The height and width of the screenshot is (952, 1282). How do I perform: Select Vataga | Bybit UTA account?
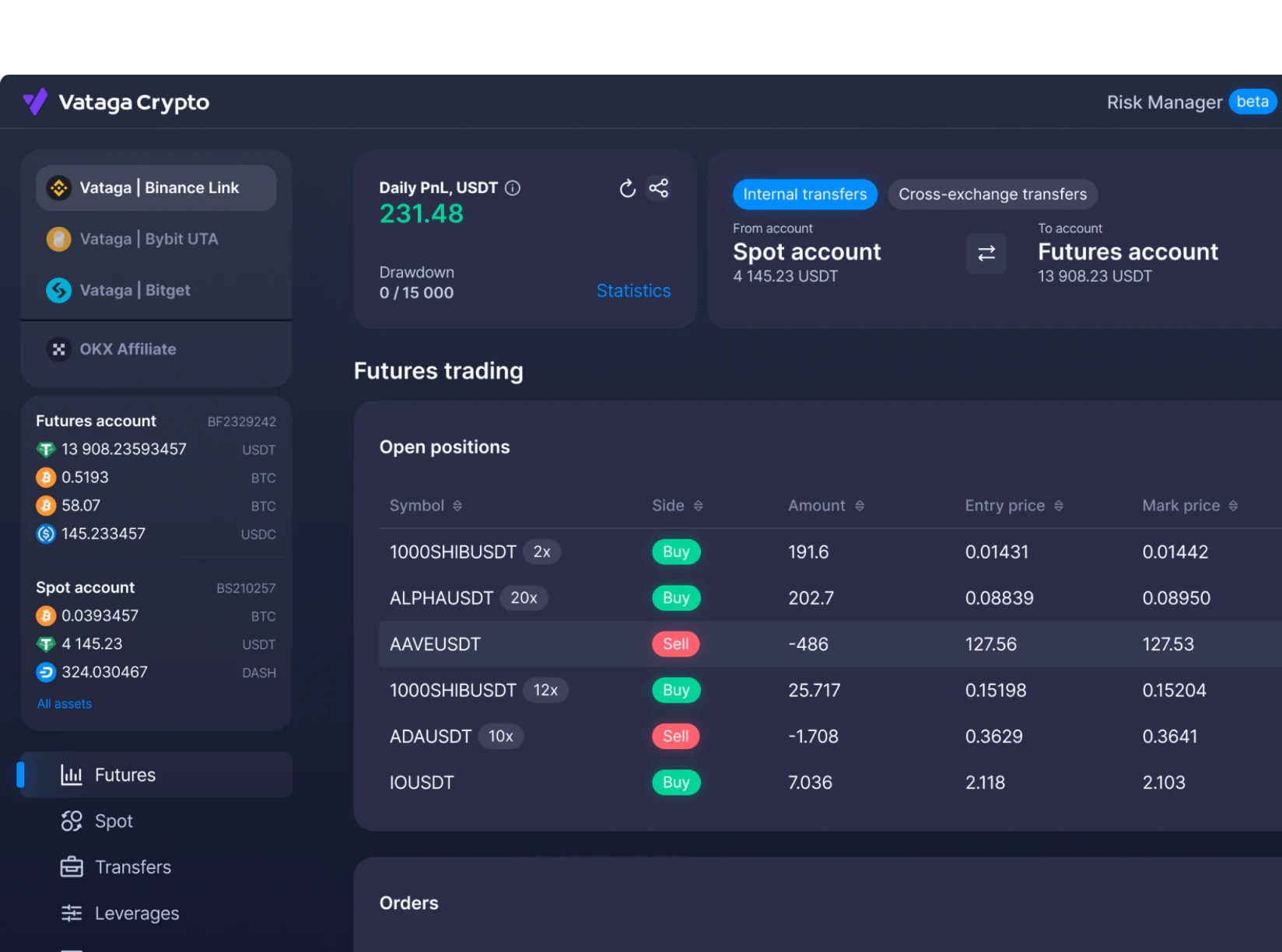click(156, 240)
